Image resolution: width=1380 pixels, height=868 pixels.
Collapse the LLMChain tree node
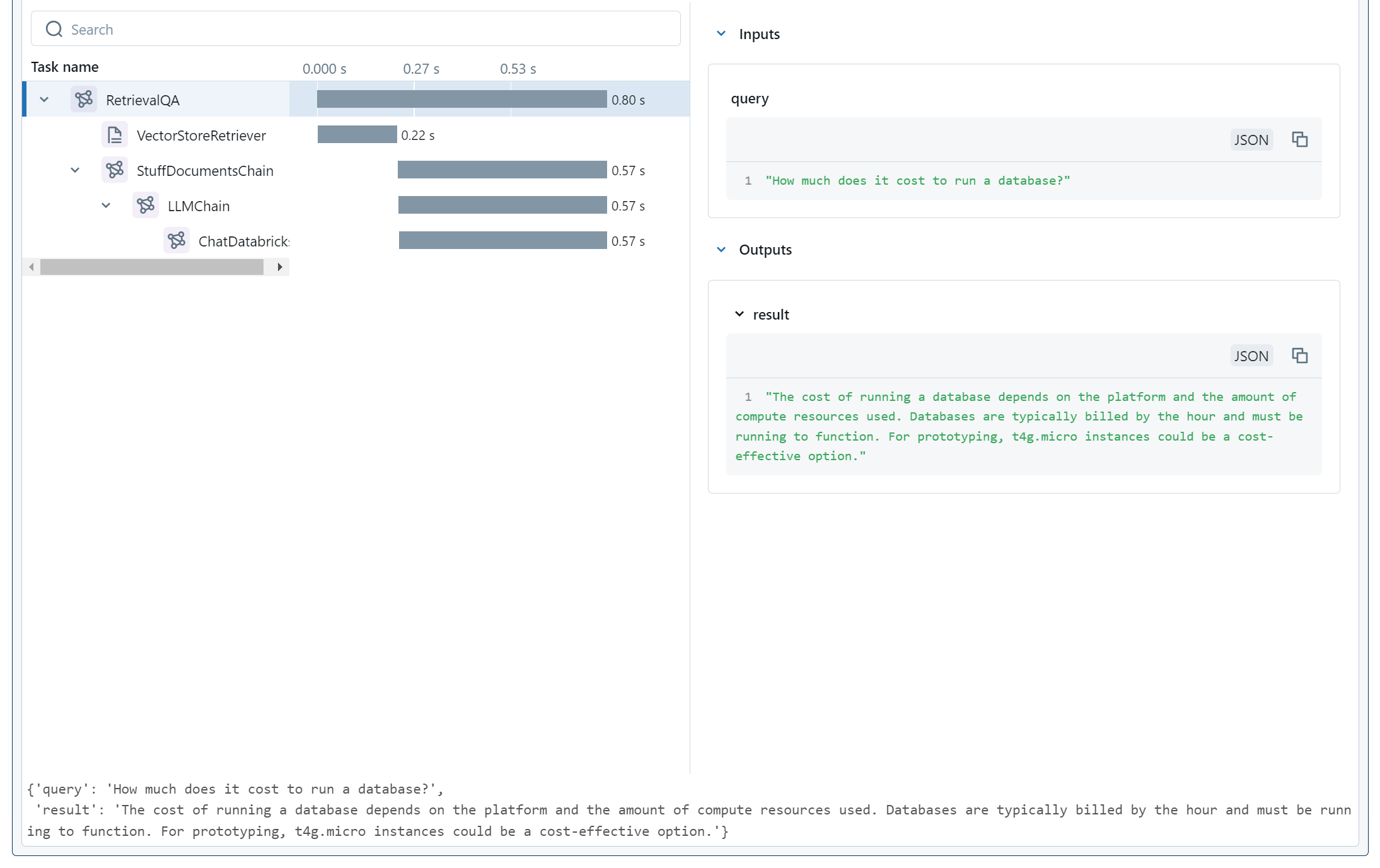pos(106,205)
